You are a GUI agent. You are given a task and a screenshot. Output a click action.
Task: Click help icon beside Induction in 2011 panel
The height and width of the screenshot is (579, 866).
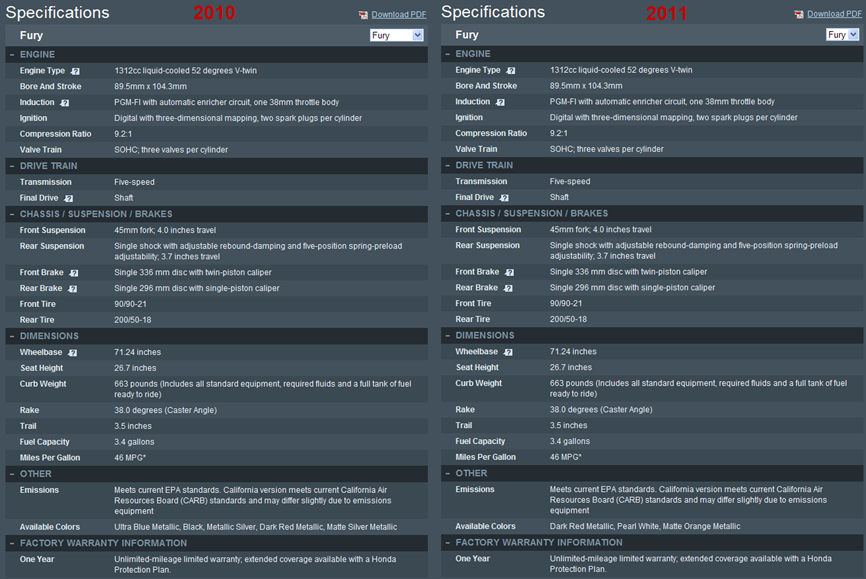[500, 102]
